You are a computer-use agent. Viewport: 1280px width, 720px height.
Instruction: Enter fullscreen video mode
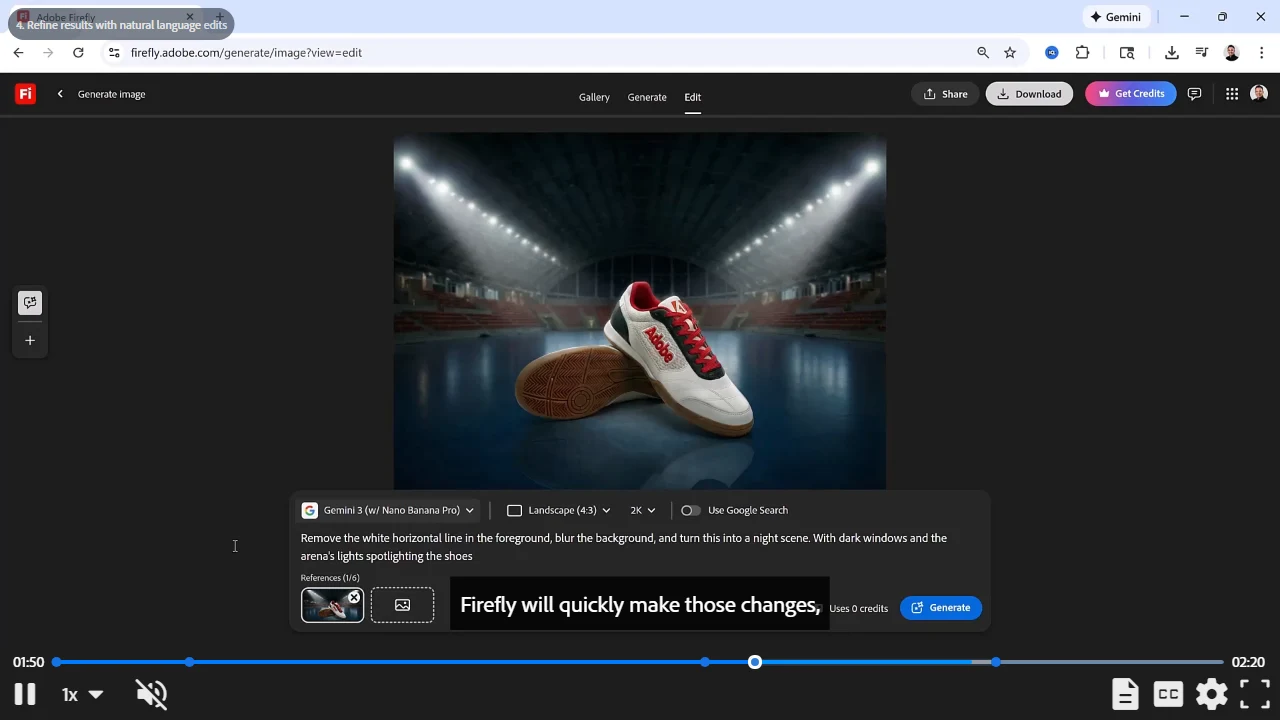(x=1255, y=694)
